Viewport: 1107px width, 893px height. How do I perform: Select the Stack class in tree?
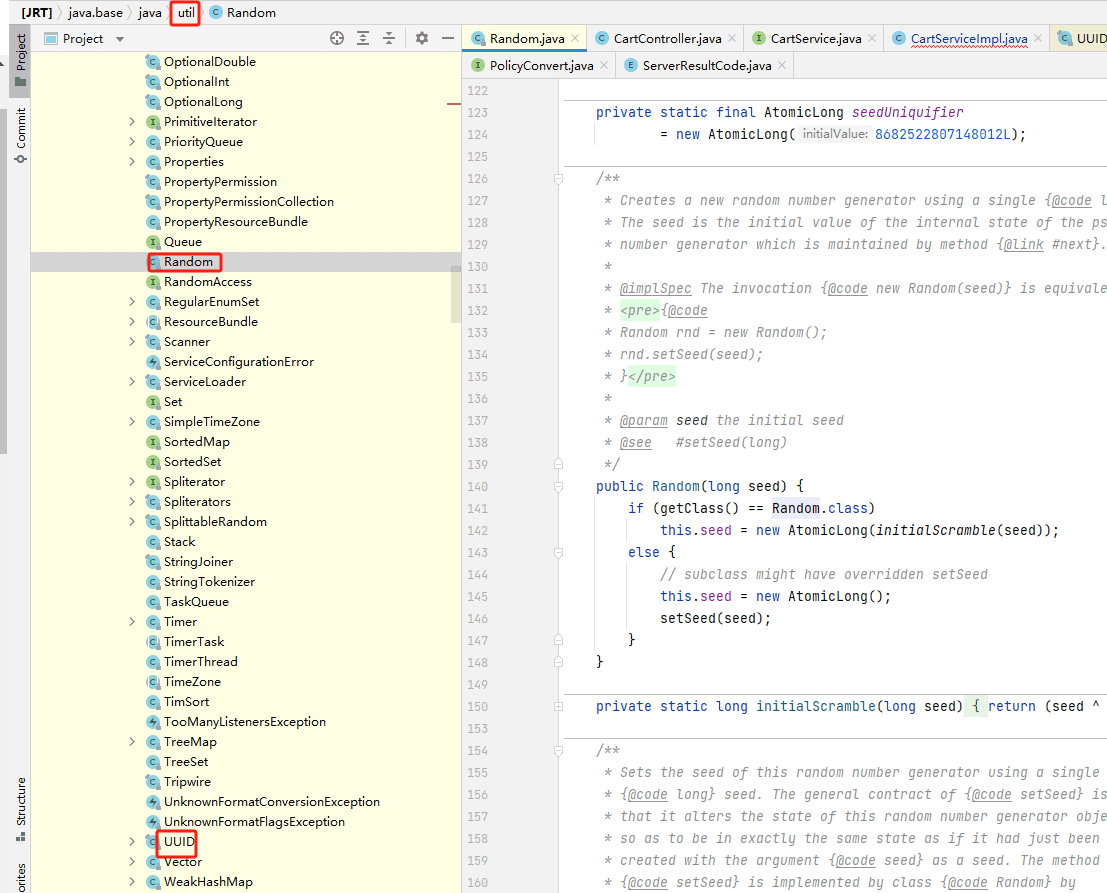point(179,541)
